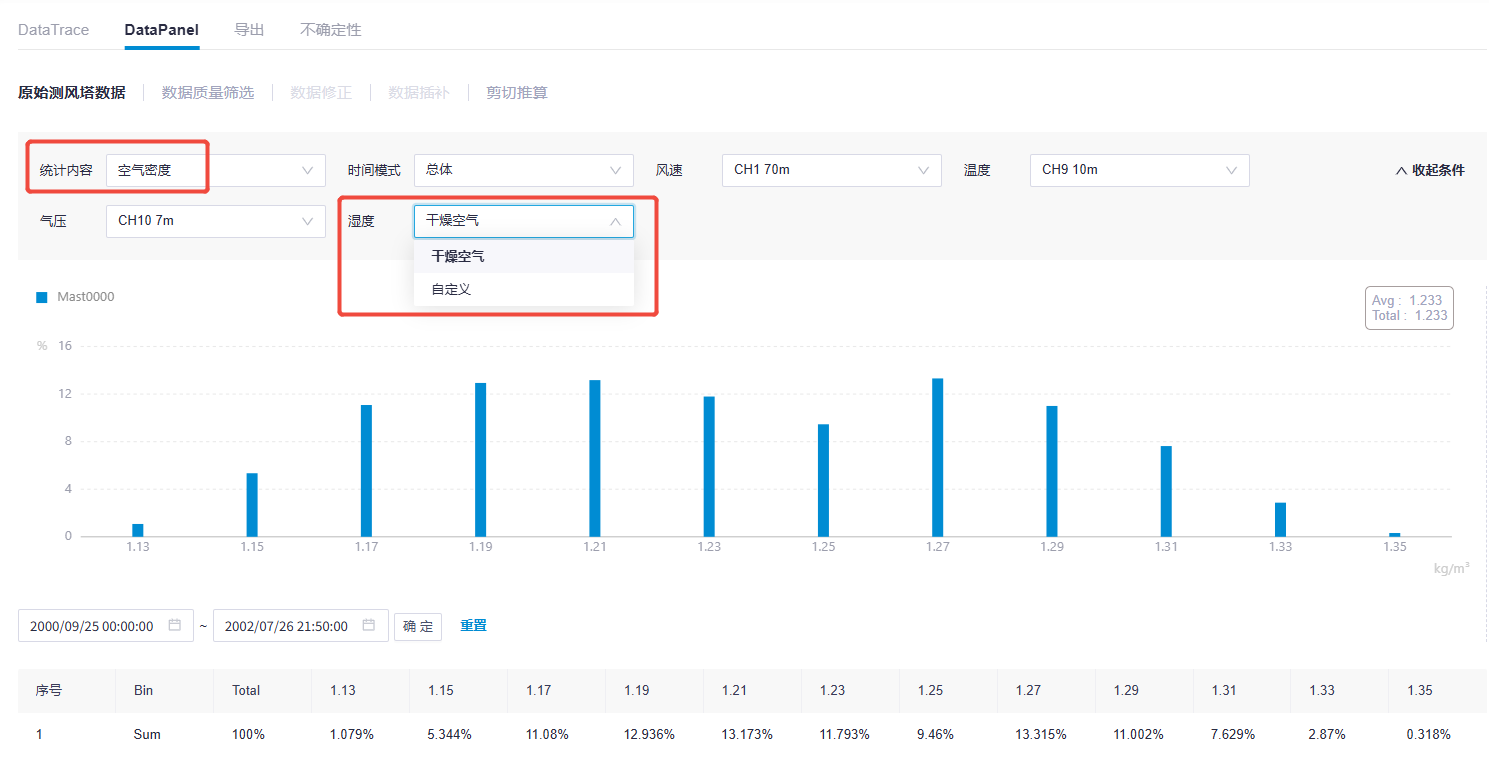This screenshot has height=770, width=1489.
Task: Toggle Mast0000 legend series visibility
Action: coord(76,297)
